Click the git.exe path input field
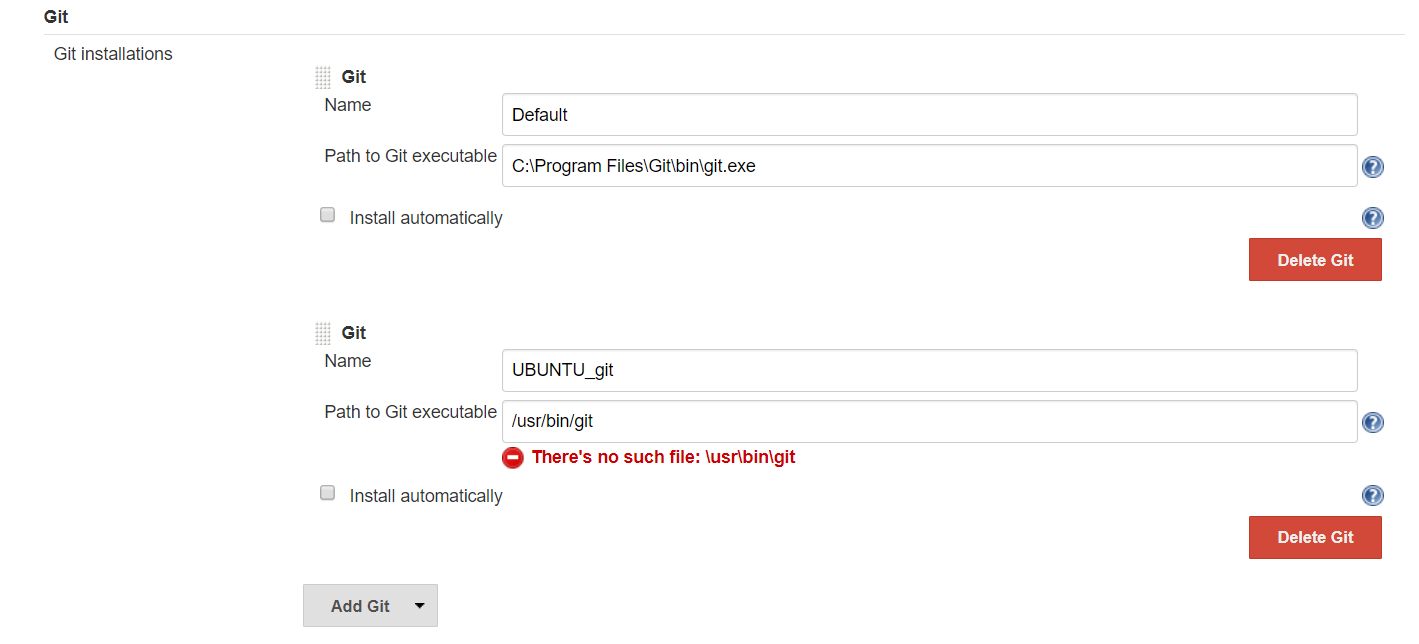This screenshot has width=1419, height=644. tap(929, 166)
